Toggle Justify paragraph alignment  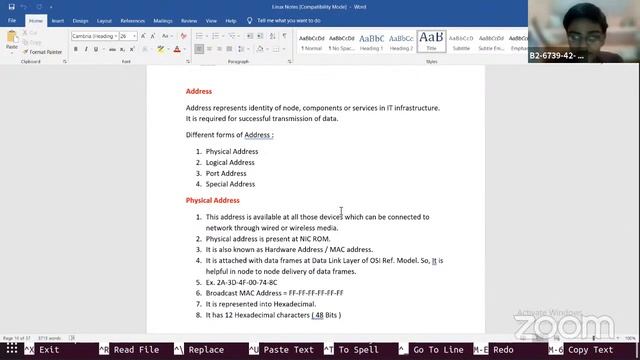229,49
